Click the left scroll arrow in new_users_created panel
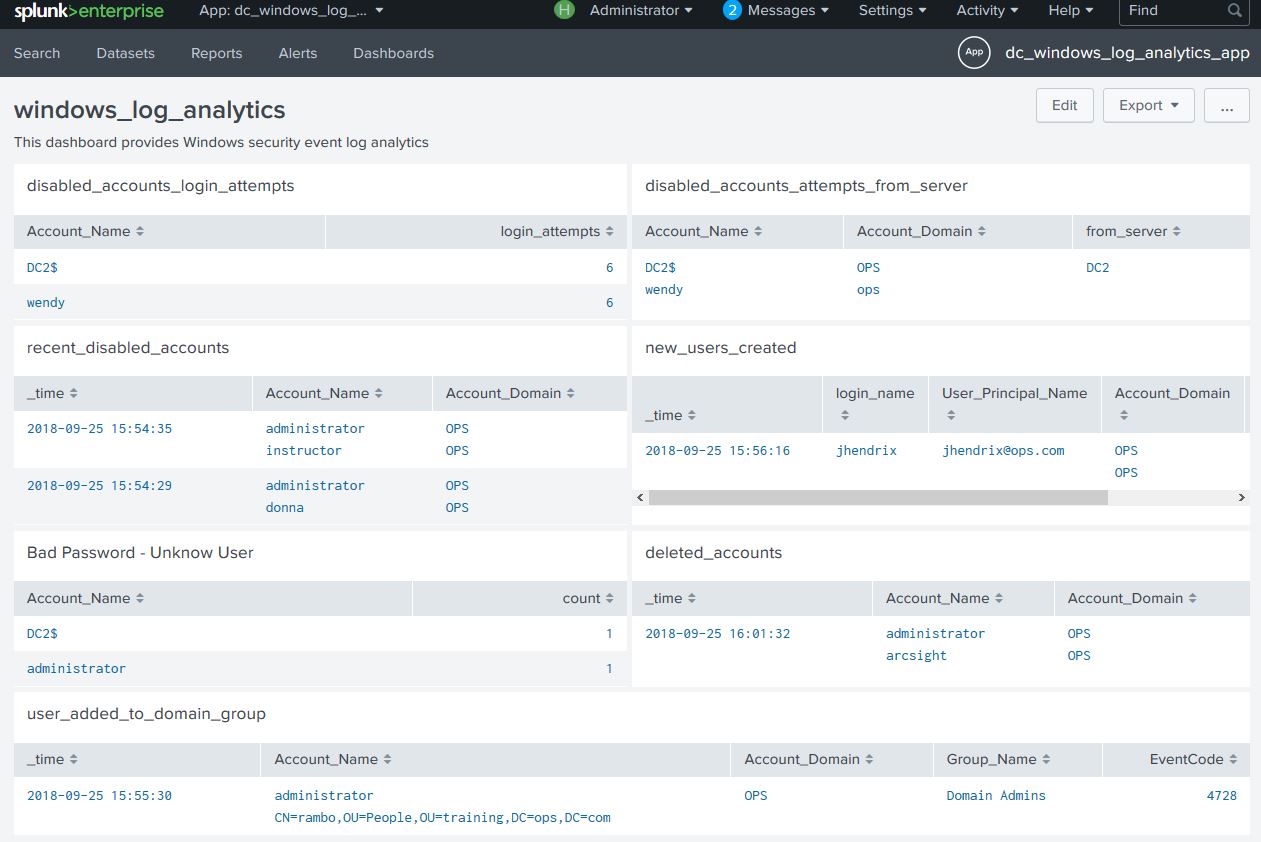 [640, 497]
